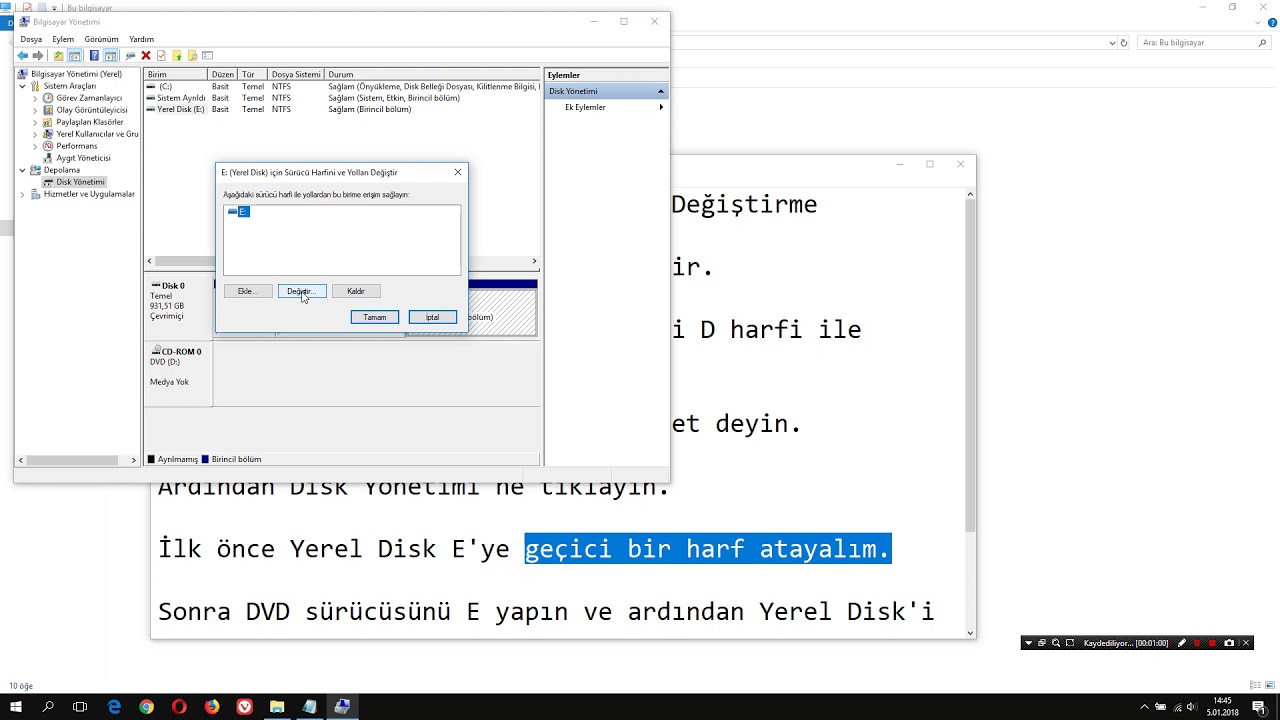
Task: Click the Back arrow in Computer Management toolbar
Action: (x=22, y=56)
